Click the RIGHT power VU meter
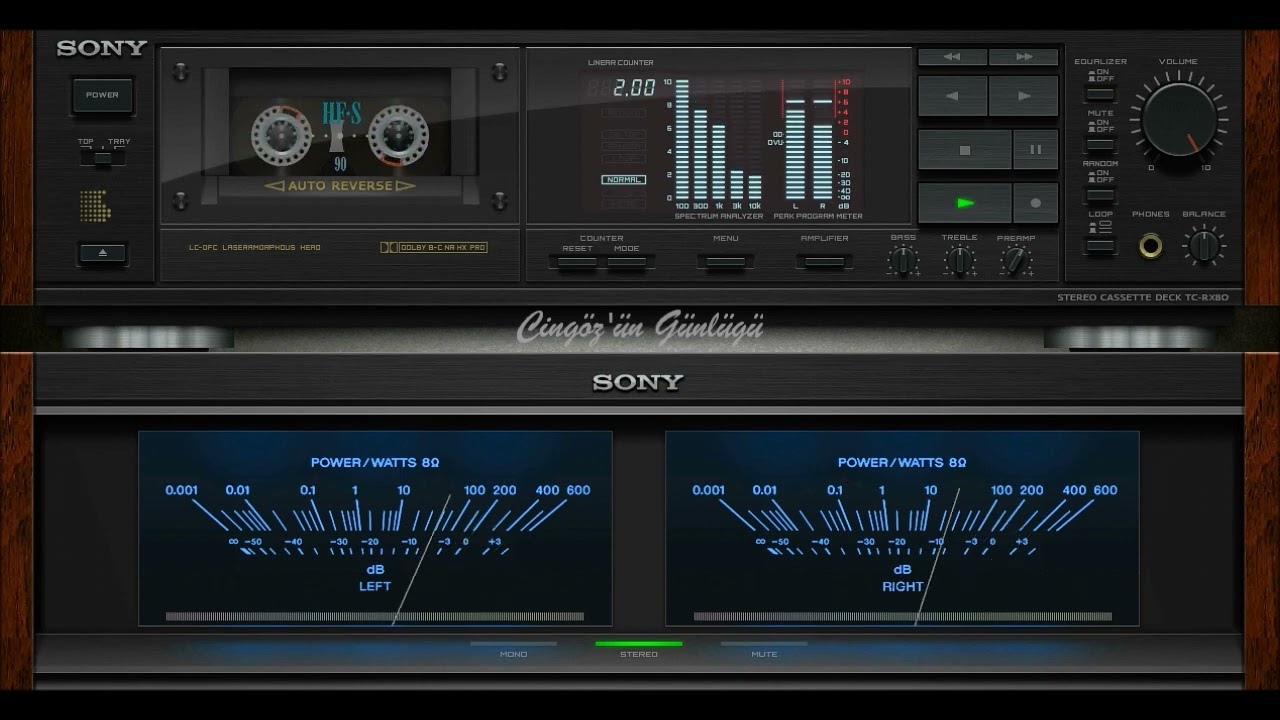Screen dimensions: 1280x720 click(902, 529)
